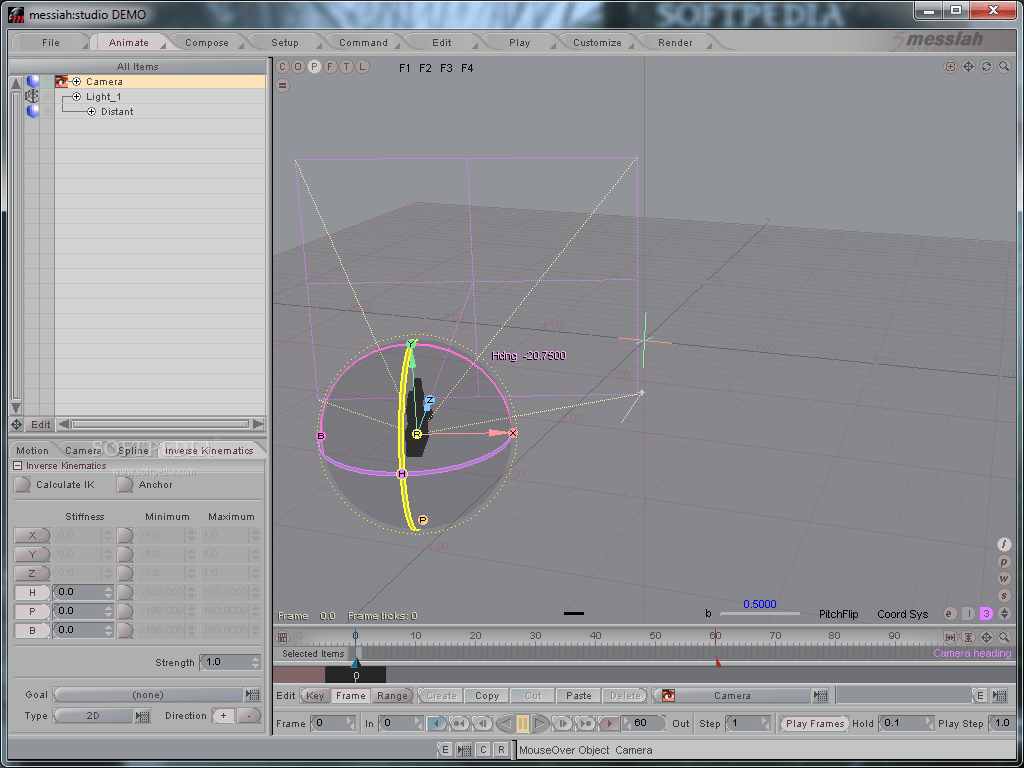Open the Setup tab
The height and width of the screenshot is (768, 1024).
285,42
